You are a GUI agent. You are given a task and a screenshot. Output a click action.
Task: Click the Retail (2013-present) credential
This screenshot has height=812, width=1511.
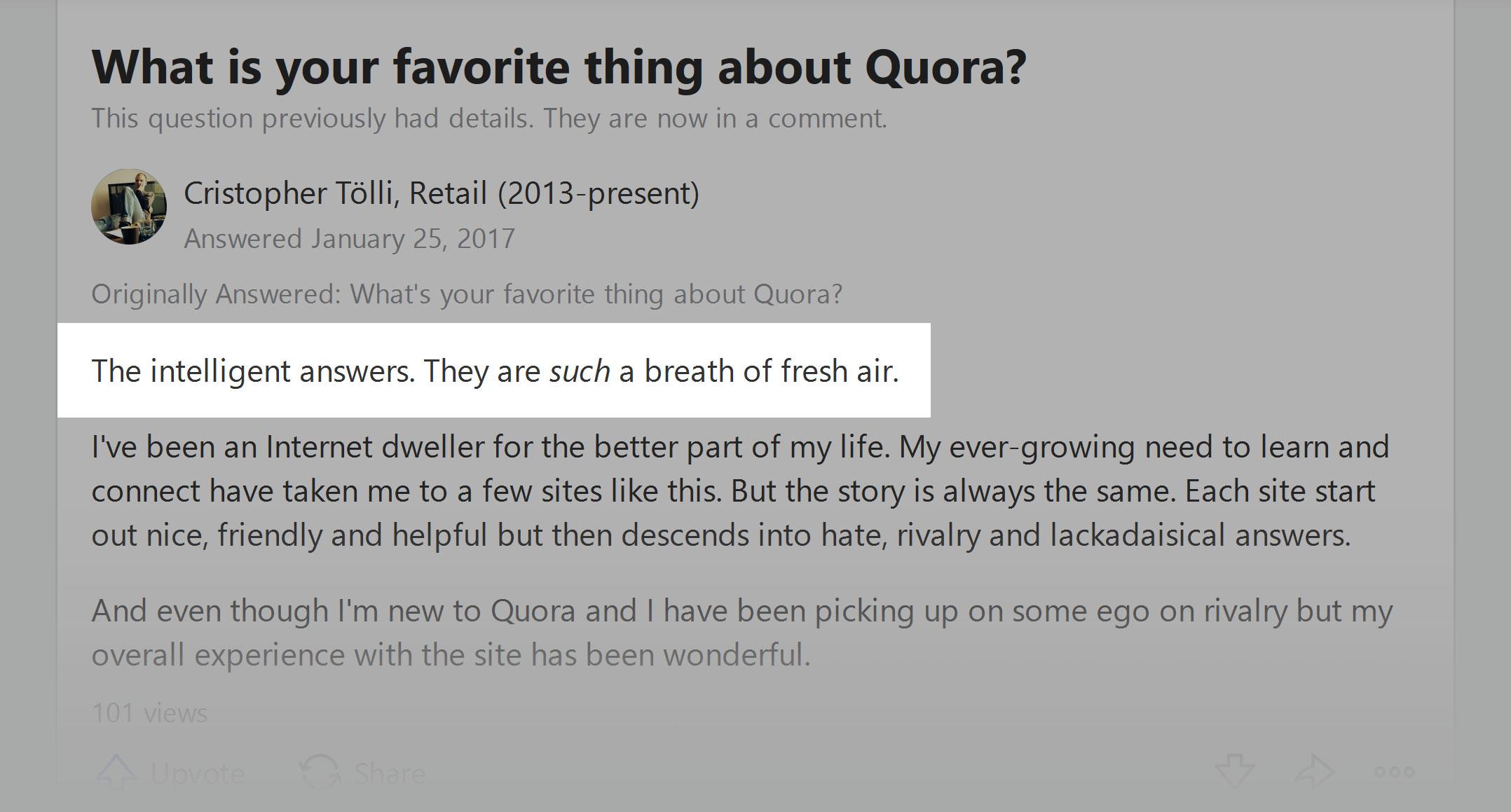554,193
